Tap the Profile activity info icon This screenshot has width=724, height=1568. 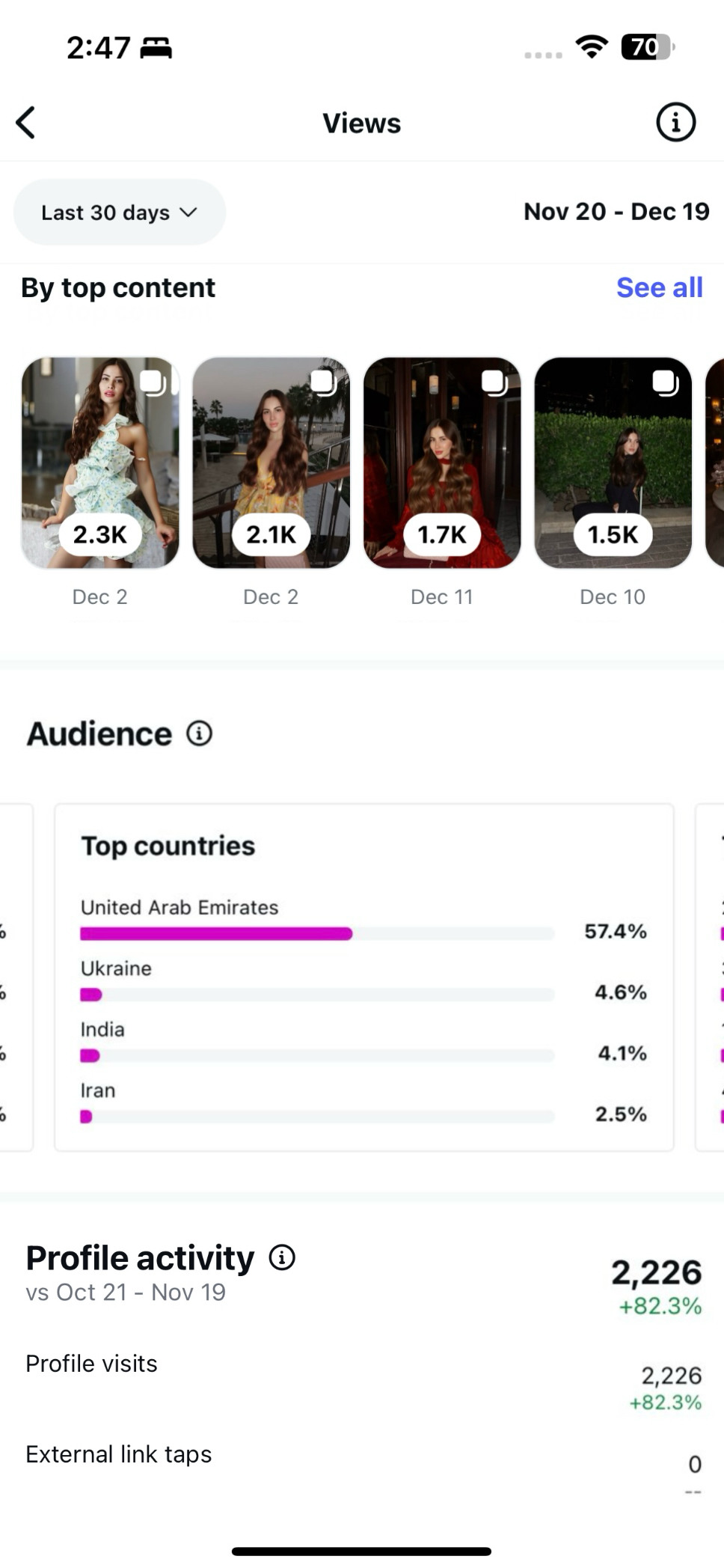282,1258
